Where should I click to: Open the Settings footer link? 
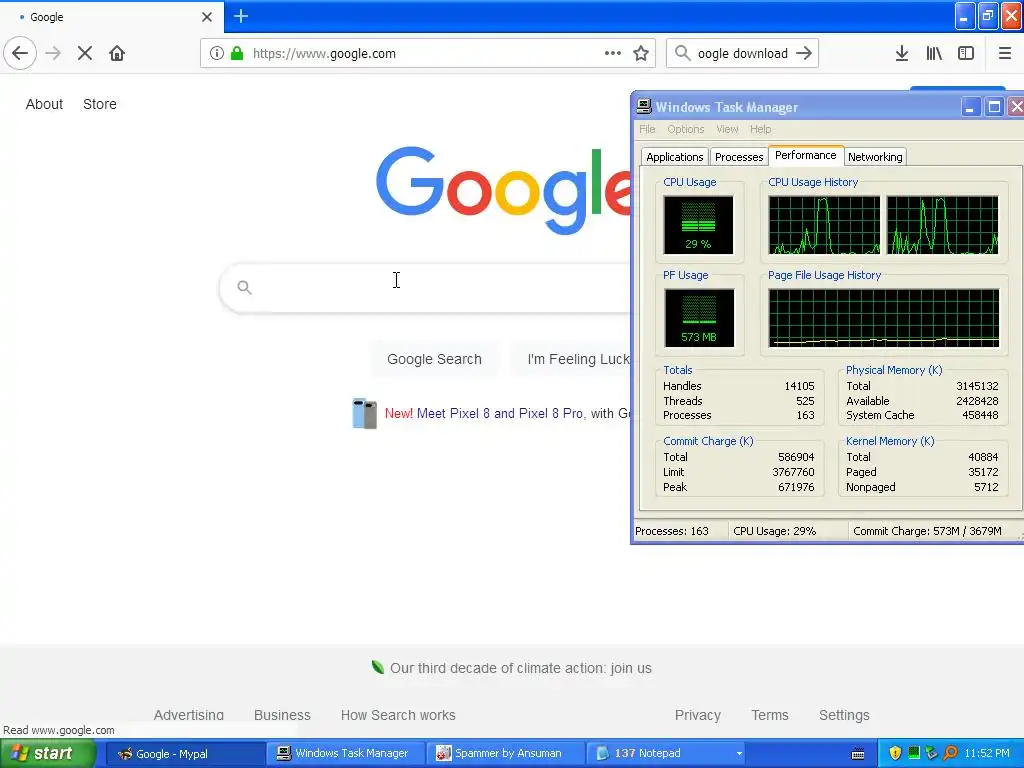click(x=844, y=714)
